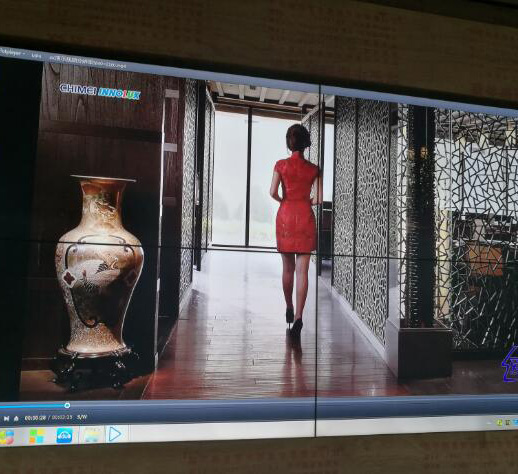Click the seek bar handle knob
This screenshot has height=474, width=518.
coord(67,405)
